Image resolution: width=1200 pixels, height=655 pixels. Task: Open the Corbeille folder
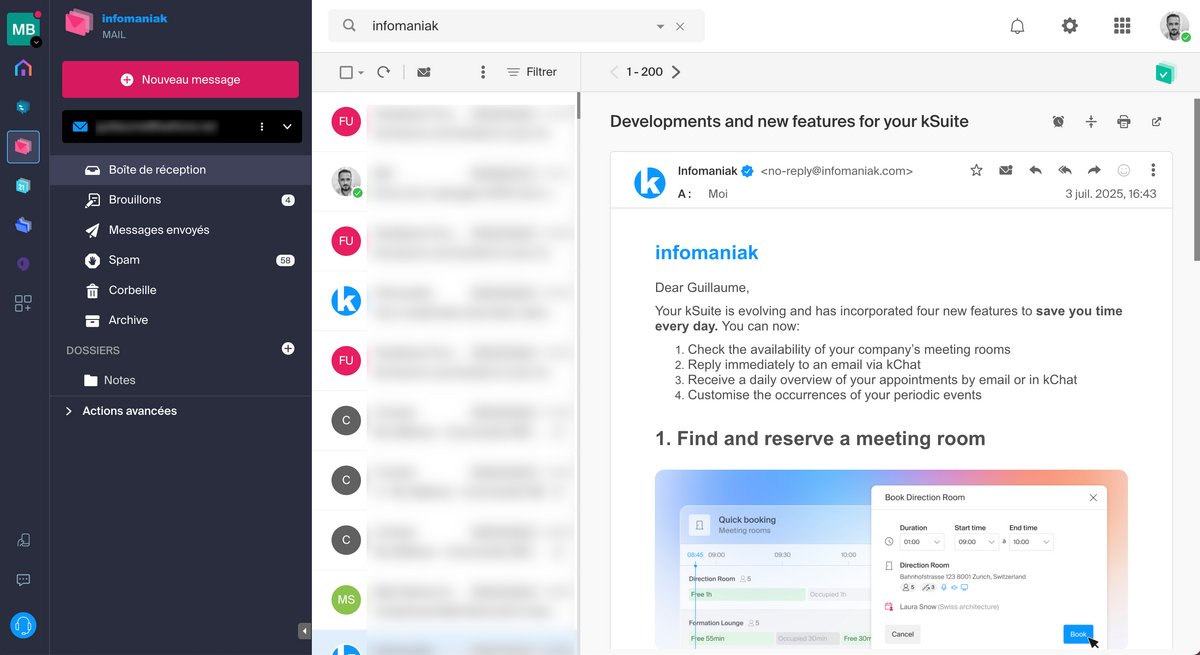pos(181,290)
